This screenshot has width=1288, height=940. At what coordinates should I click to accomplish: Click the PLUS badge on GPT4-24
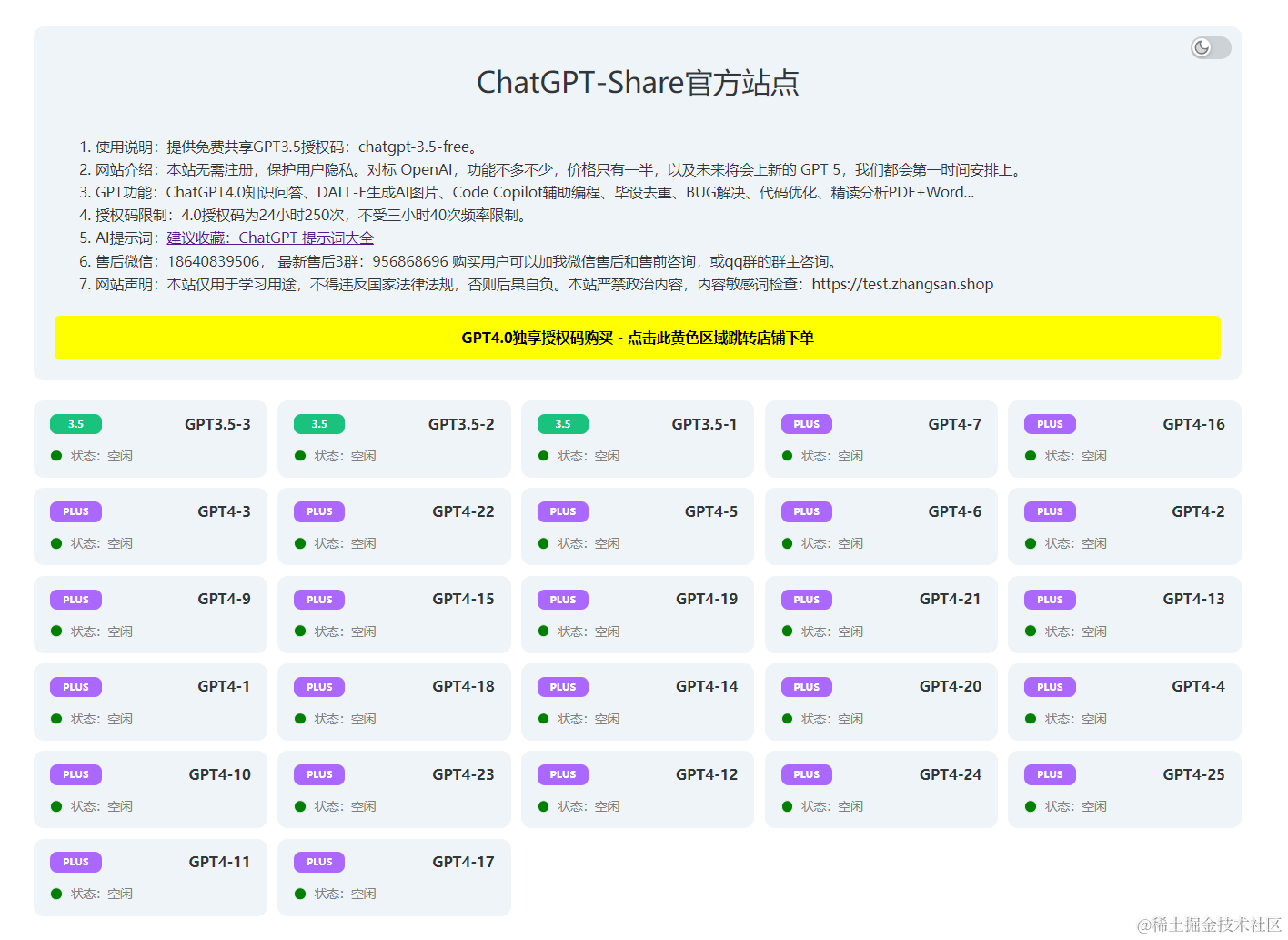point(807,774)
